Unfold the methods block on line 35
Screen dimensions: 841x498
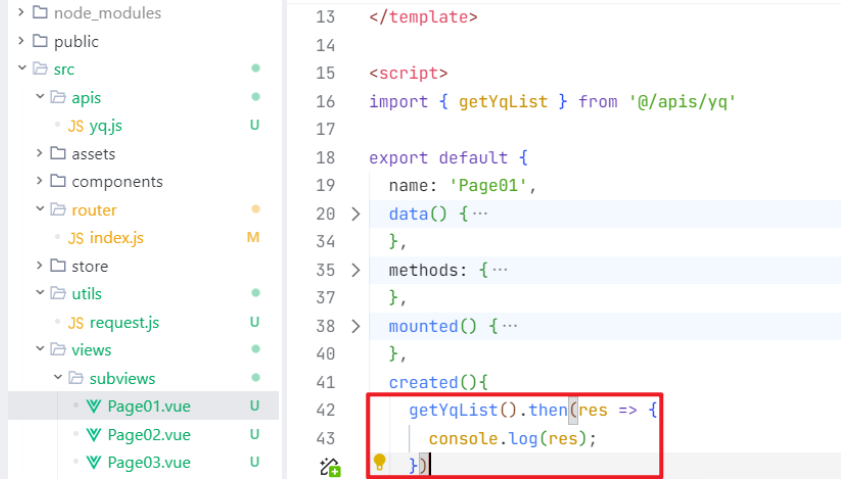[356, 270]
